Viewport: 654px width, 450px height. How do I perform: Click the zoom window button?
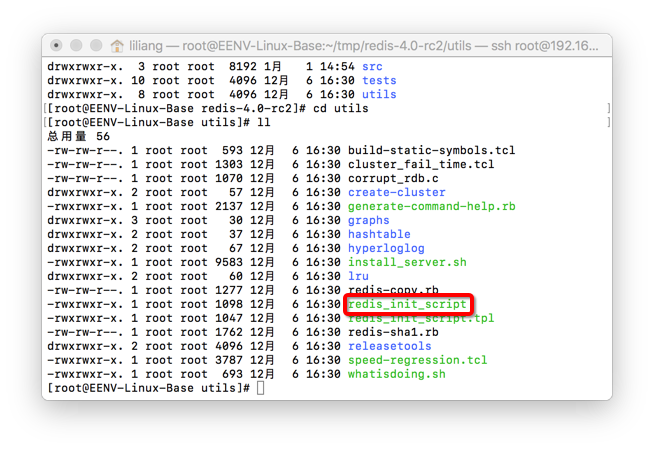pyautogui.click(x=96, y=45)
